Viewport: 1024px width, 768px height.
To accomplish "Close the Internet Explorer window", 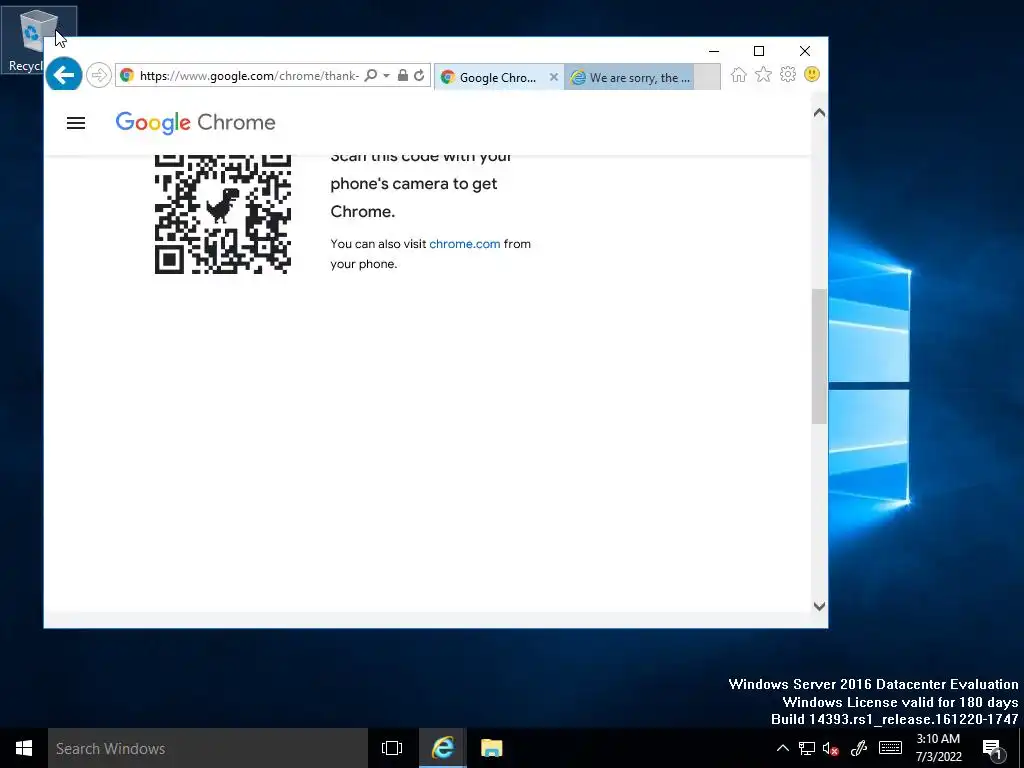I will (x=805, y=51).
